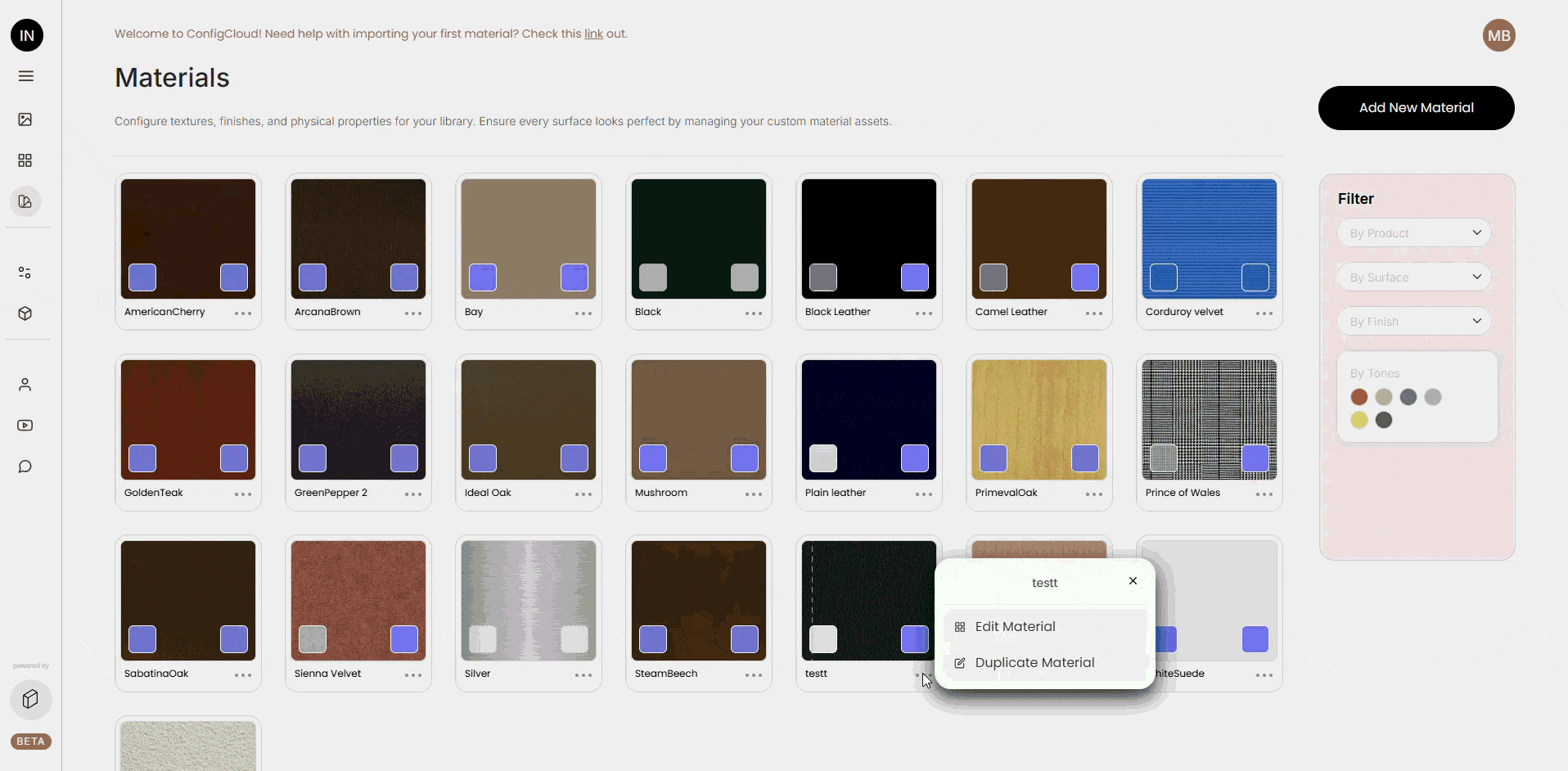This screenshot has width=1568, height=771.
Task: Show more options for Bay material
Action: point(583,313)
